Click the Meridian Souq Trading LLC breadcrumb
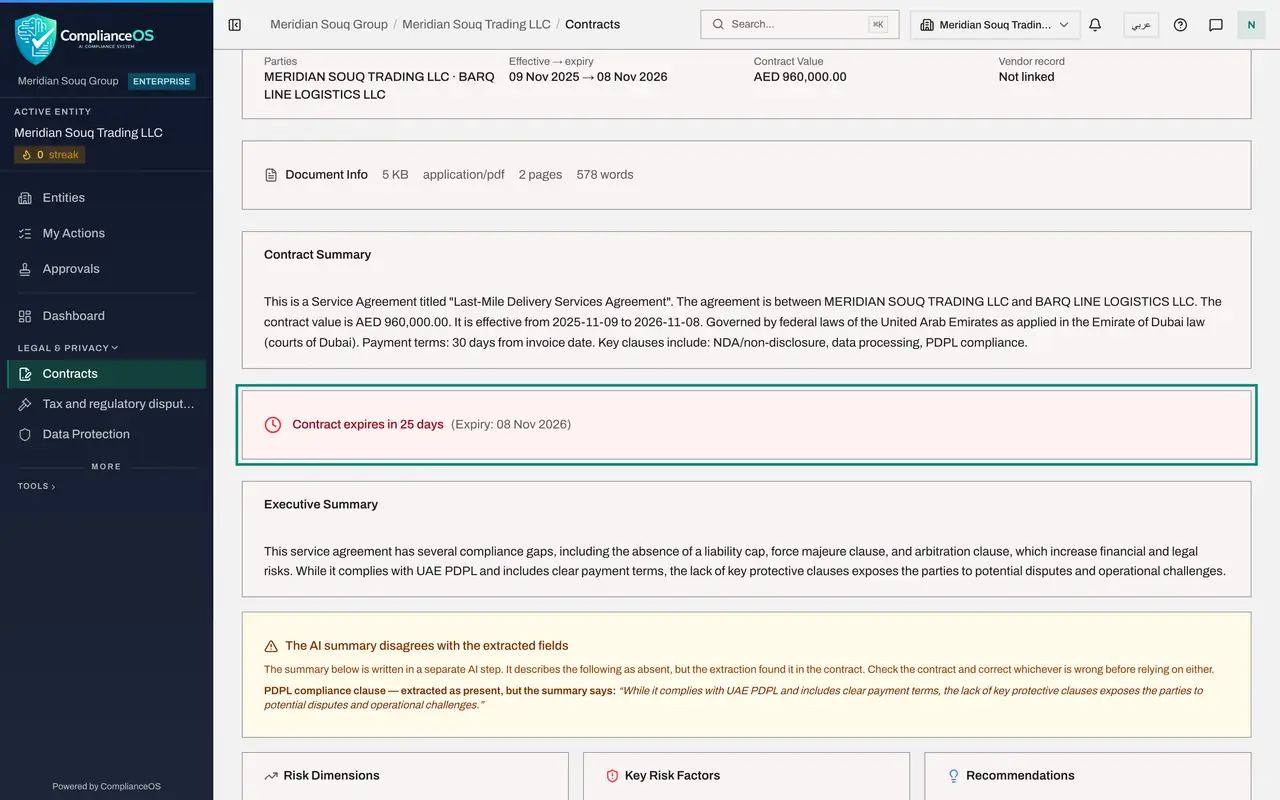 [x=476, y=24]
